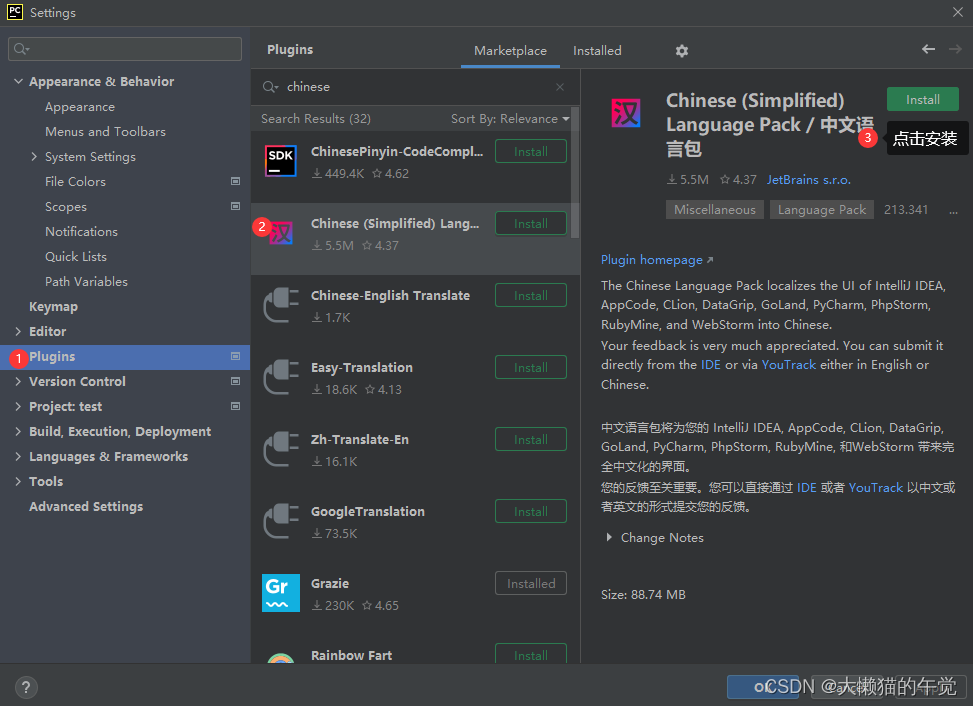The height and width of the screenshot is (706, 973).
Task: Click the Miscellaneous tag
Action: pos(714,210)
